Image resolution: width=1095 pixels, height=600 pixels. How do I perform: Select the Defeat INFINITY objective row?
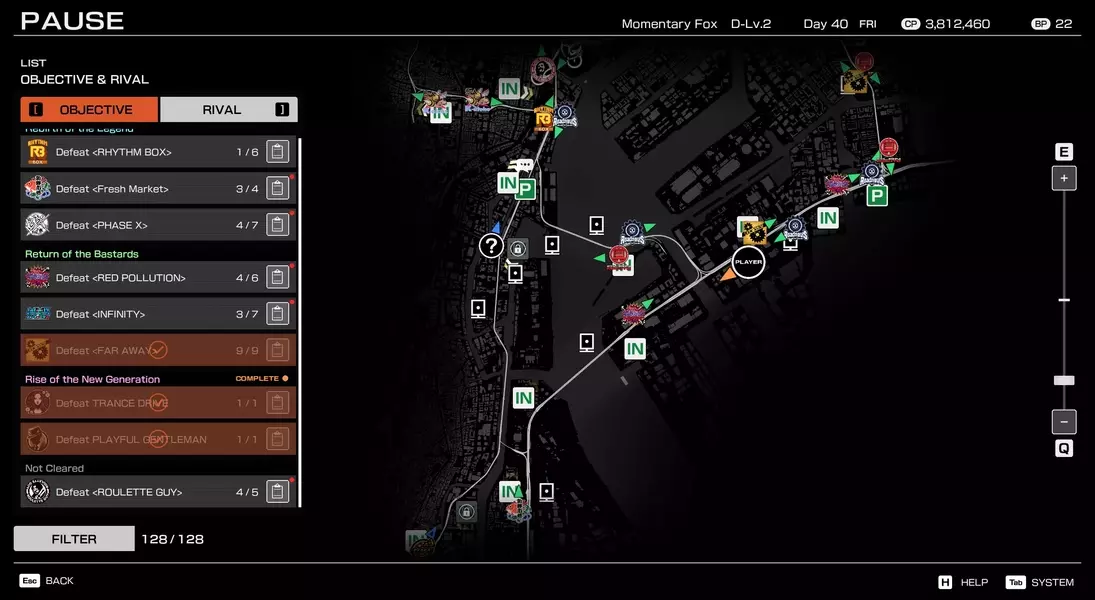(x=140, y=314)
